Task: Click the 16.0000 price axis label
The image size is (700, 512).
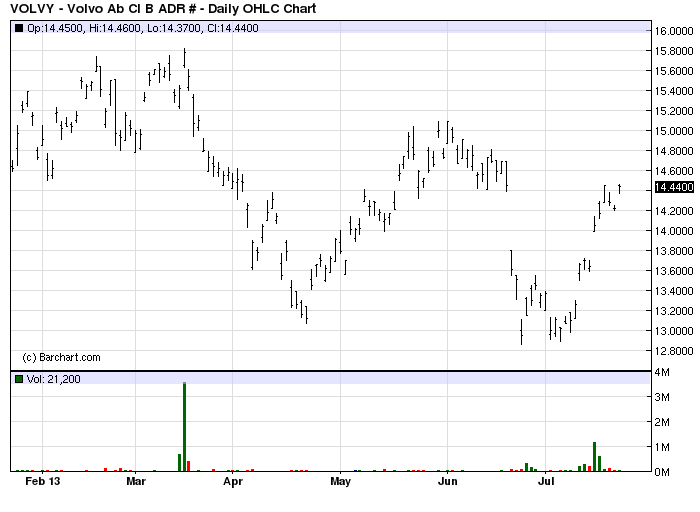Action: (x=674, y=31)
